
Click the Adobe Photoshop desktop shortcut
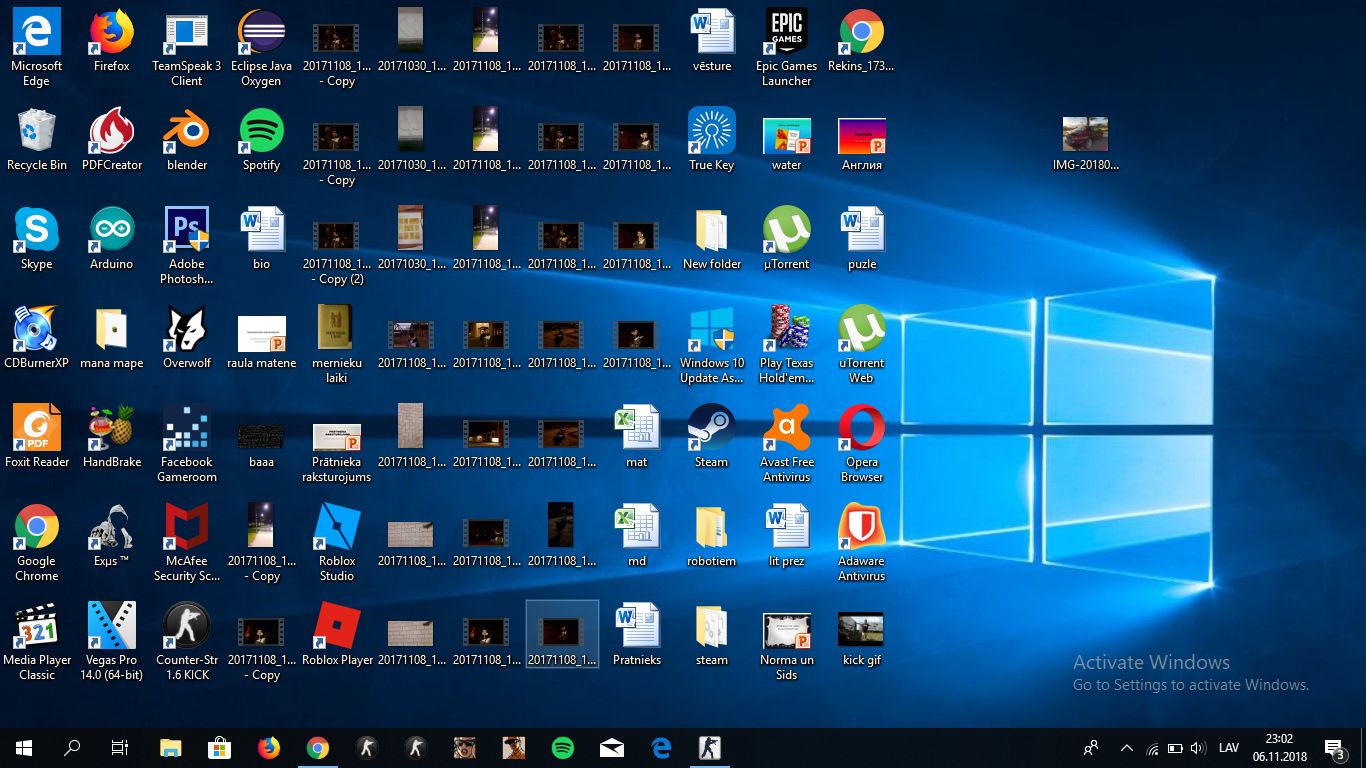tap(187, 246)
